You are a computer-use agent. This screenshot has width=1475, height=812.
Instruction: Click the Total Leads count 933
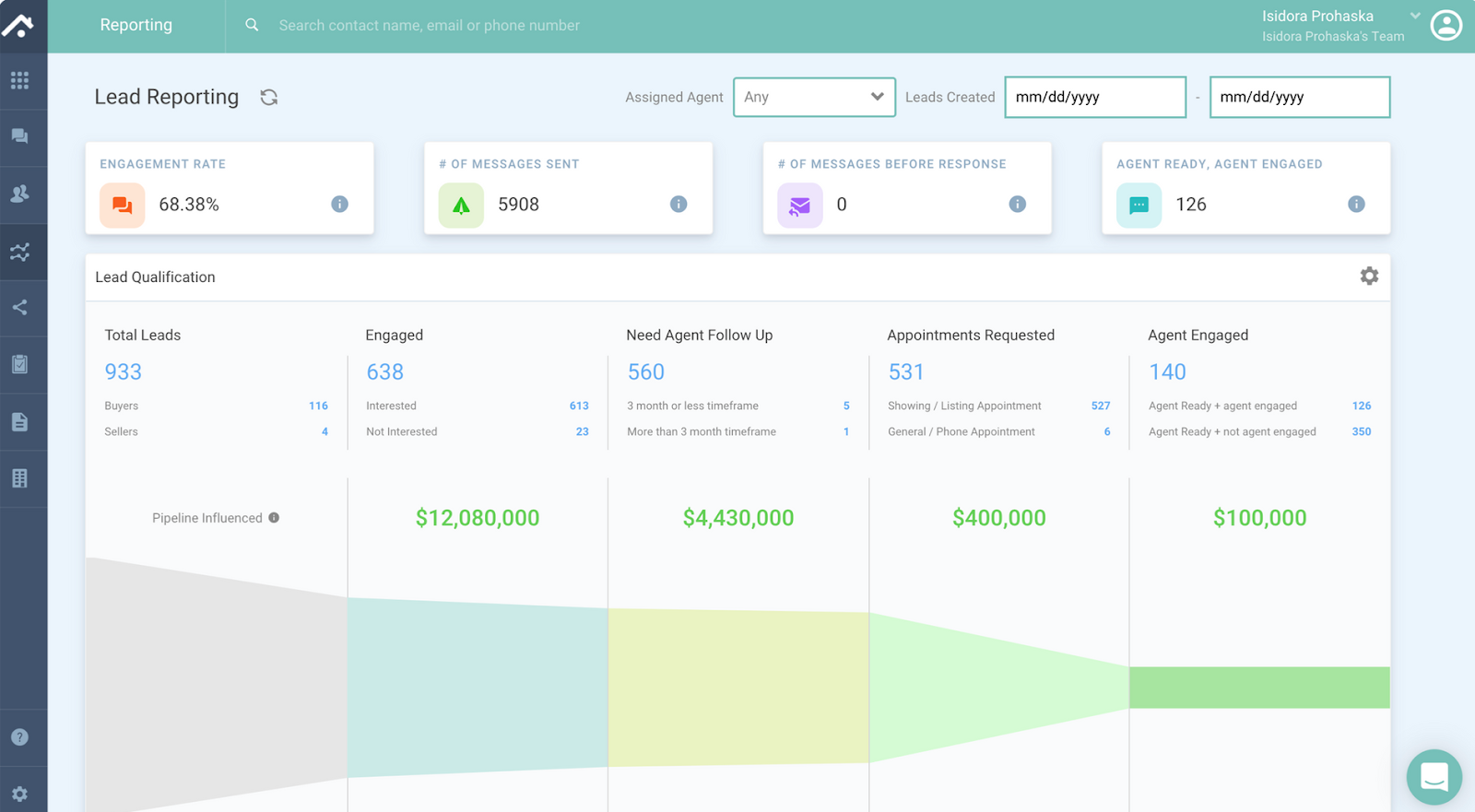pyautogui.click(x=123, y=371)
